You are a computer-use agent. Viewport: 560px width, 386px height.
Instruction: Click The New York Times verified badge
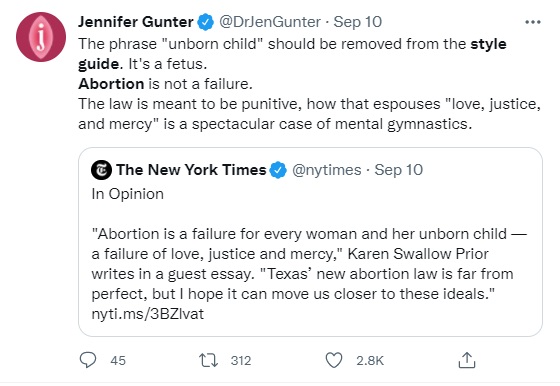click(278, 170)
